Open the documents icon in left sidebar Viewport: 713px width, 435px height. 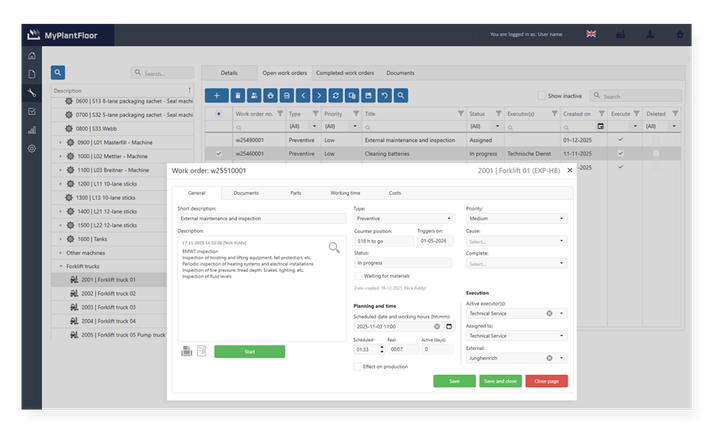pos(32,74)
